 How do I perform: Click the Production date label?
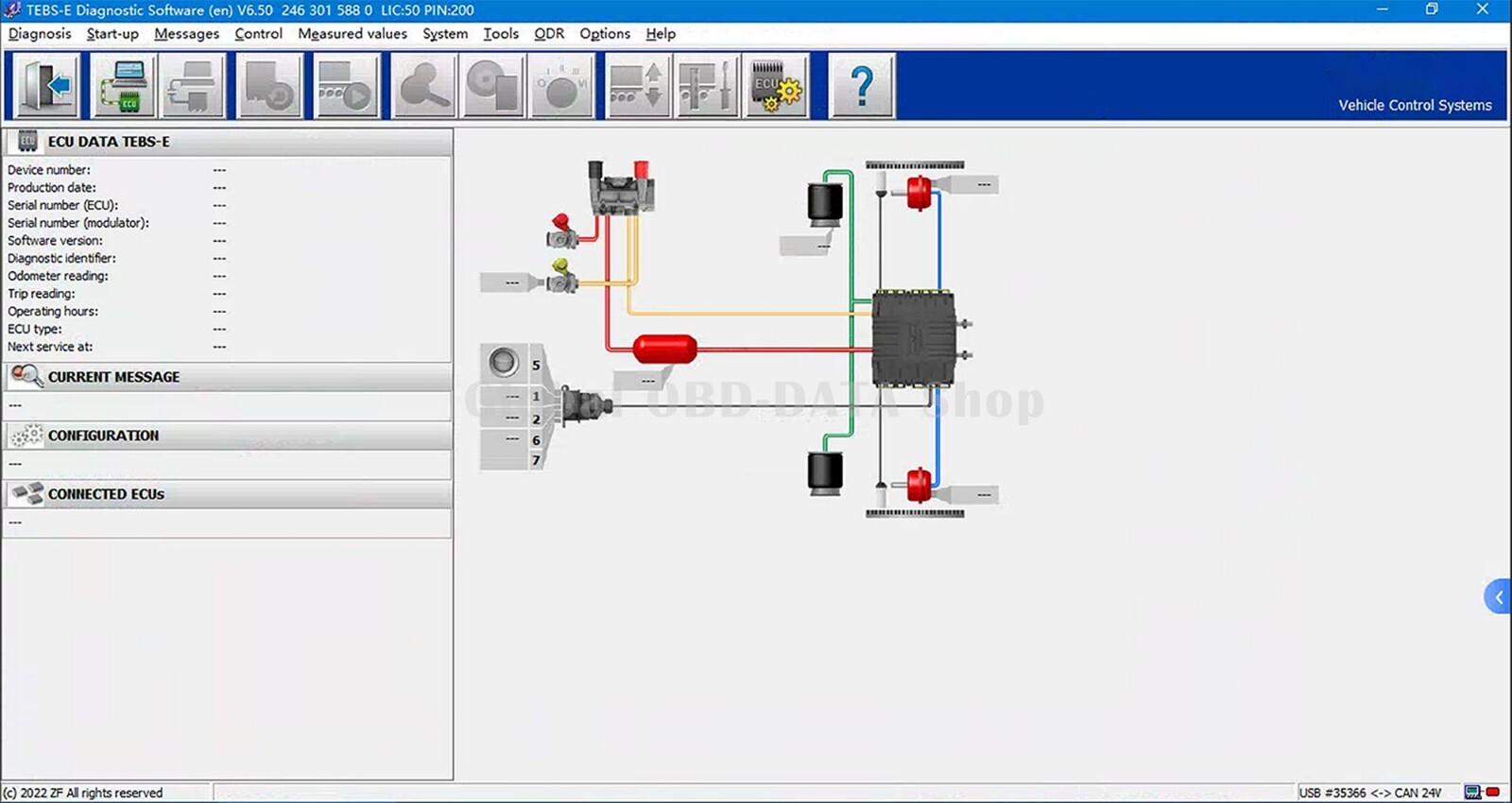[x=52, y=187]
